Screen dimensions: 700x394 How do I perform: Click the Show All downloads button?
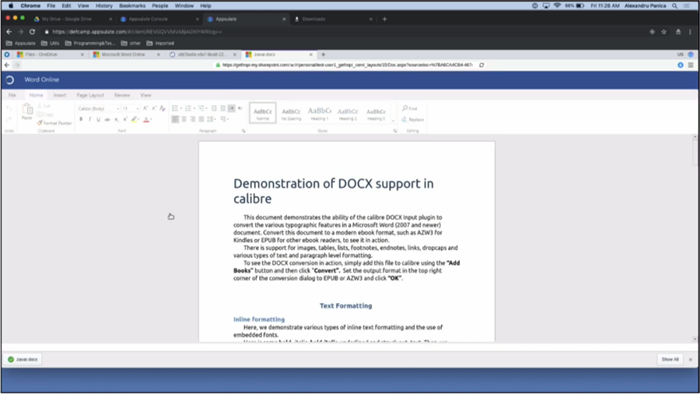(x=670, y=359)
